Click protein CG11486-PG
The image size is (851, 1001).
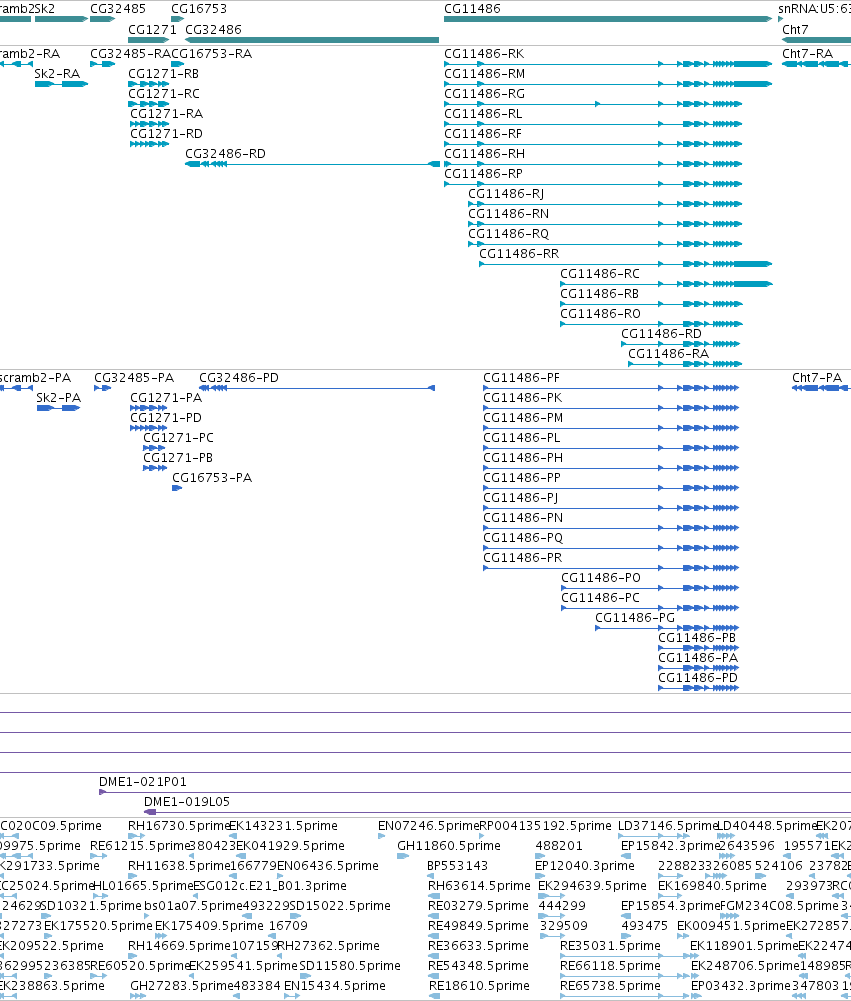click(x=635, y=618)
